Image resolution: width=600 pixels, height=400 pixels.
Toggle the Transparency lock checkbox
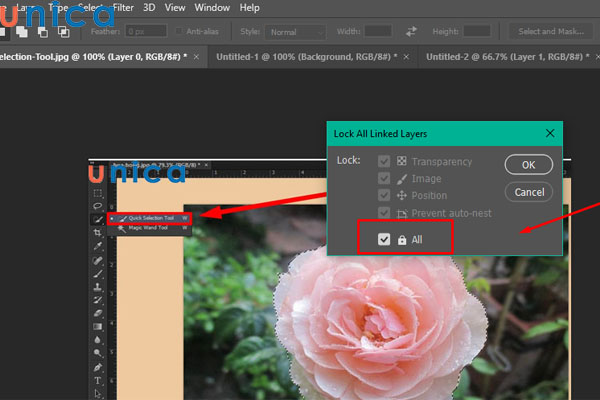384,161
